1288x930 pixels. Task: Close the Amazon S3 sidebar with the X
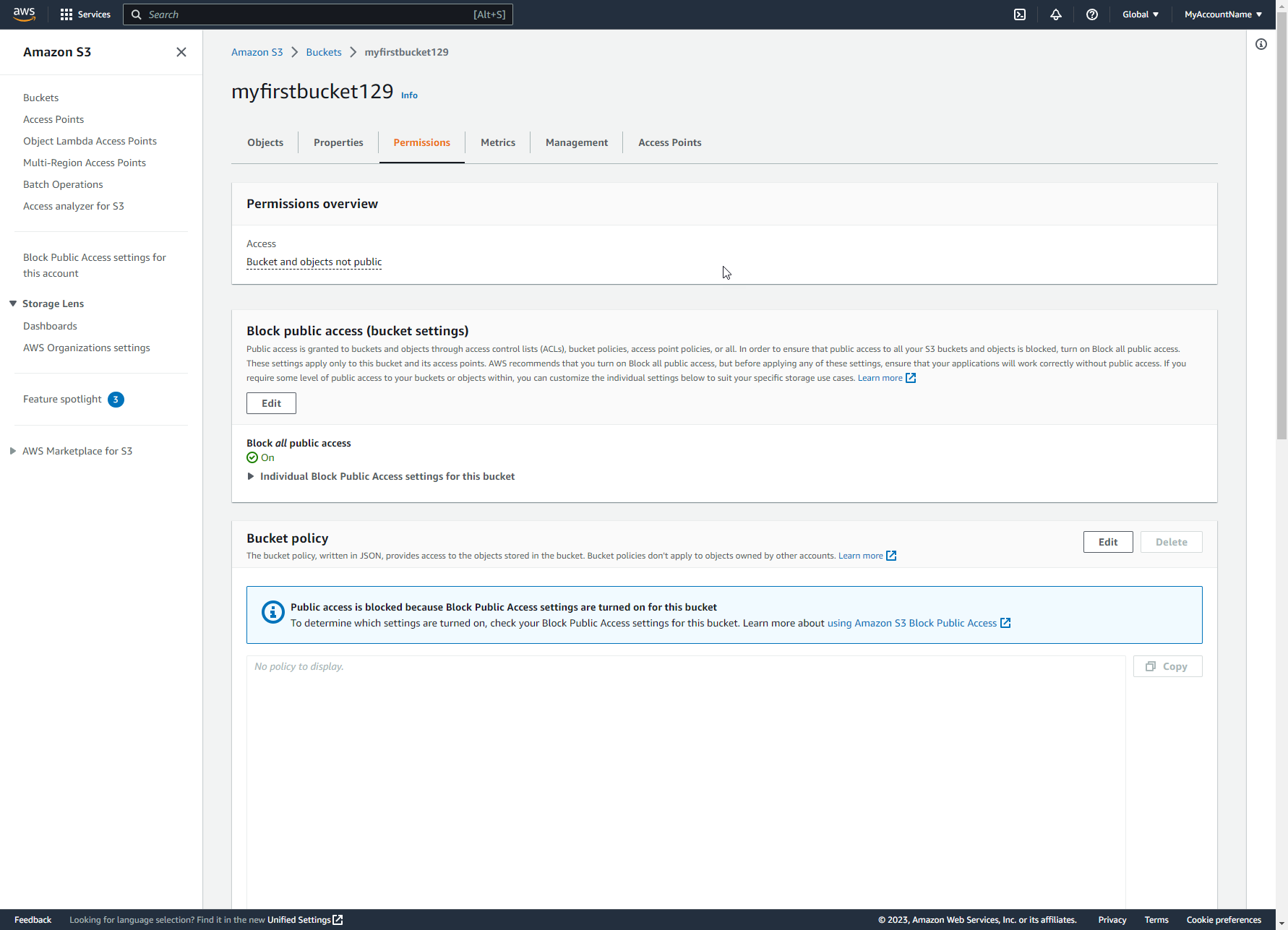pyautogui.click(x=181, y=52)
